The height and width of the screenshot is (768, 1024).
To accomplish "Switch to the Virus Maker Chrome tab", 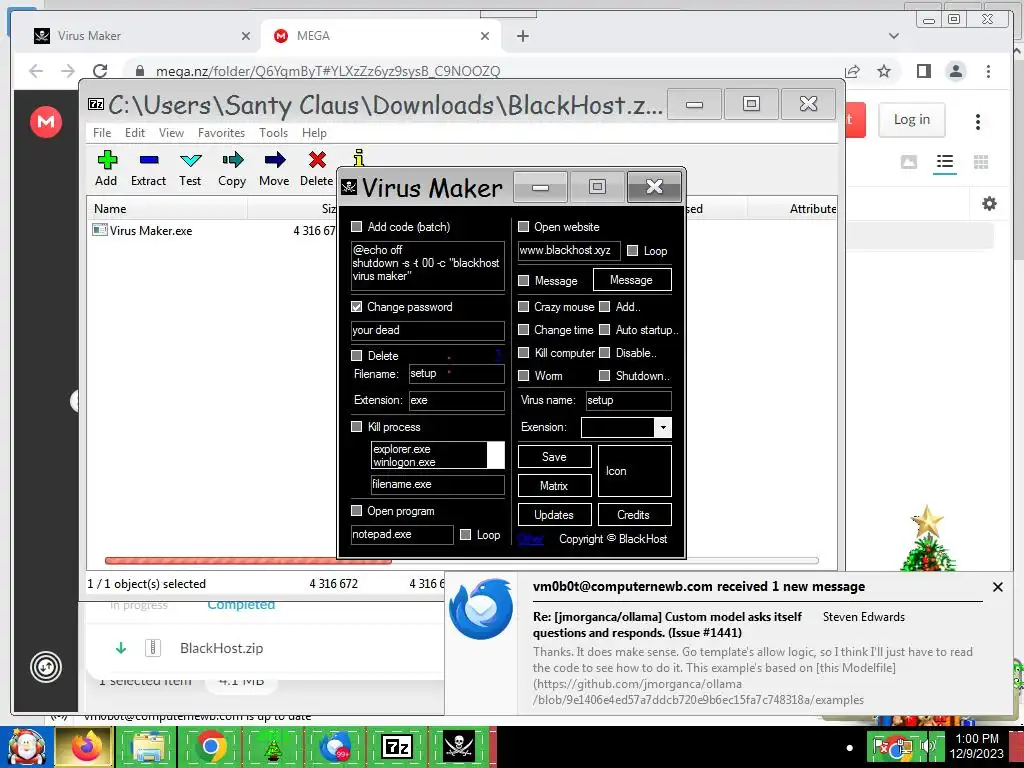I will pyautogui.click(x=141, y=36).
